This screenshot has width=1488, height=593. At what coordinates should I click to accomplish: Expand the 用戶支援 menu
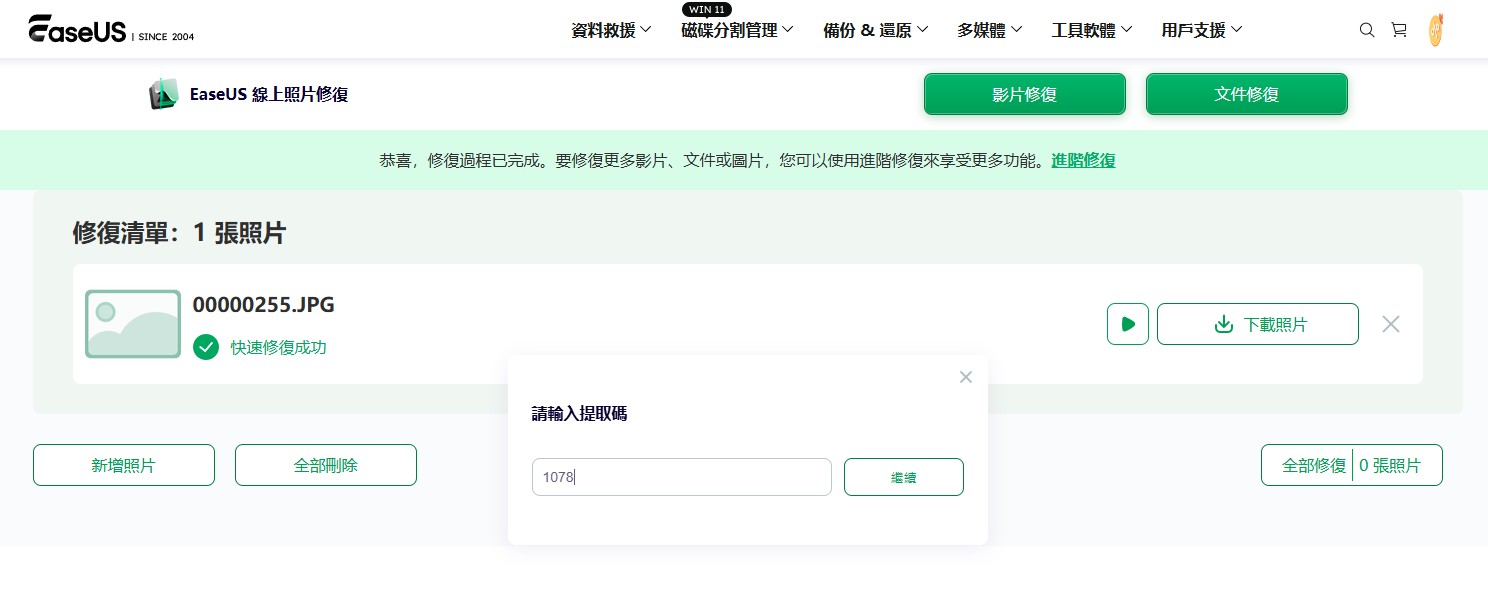(x=1202, y=30)
